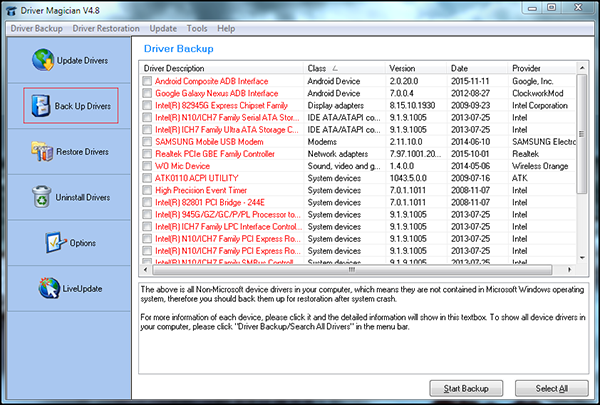This screenshot has width=600, height=405.
Task: Sort by Driver Description column header
Action: point(221,68)
